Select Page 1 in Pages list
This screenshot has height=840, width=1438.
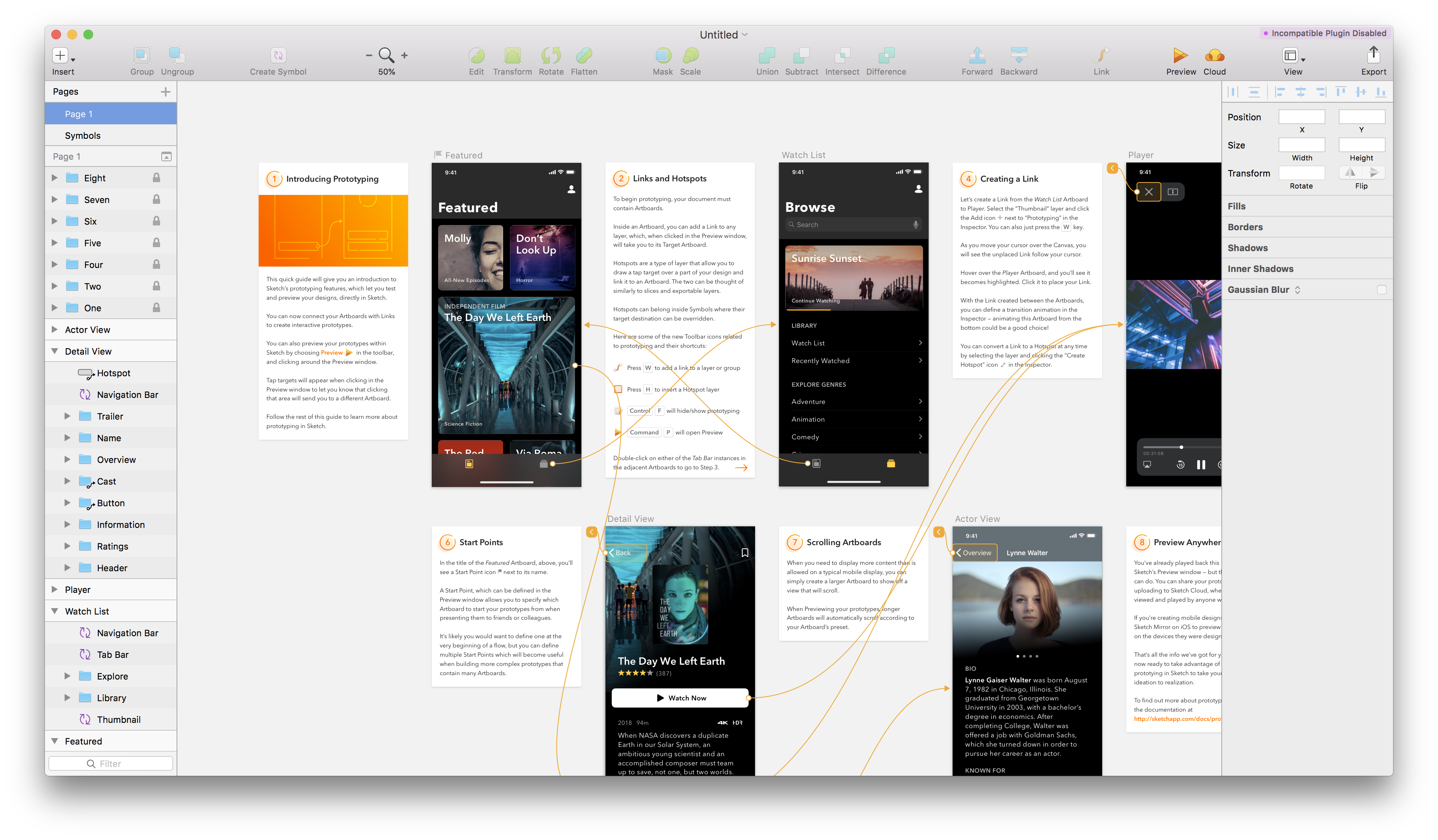pyautogui.click(x=111, y=114)
